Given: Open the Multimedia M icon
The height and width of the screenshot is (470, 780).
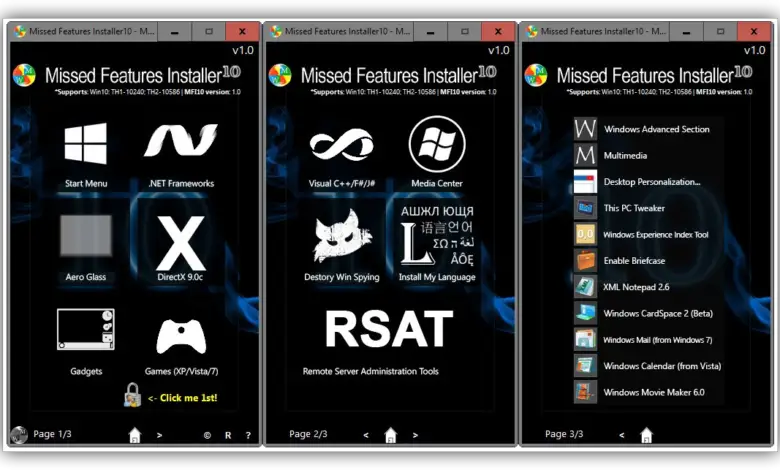Looking at the screenshot, I should click(x=585, y=155).
